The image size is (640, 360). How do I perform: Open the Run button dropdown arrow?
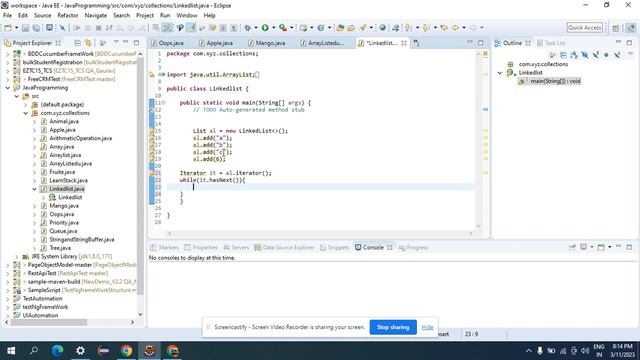(x=273, y=28)
